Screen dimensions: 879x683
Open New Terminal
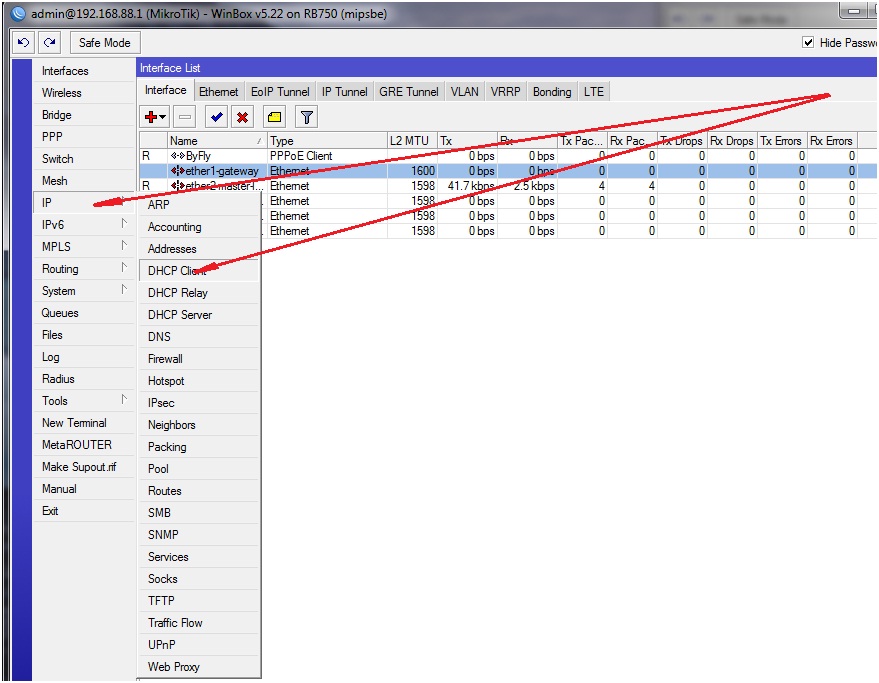point(84,423)
